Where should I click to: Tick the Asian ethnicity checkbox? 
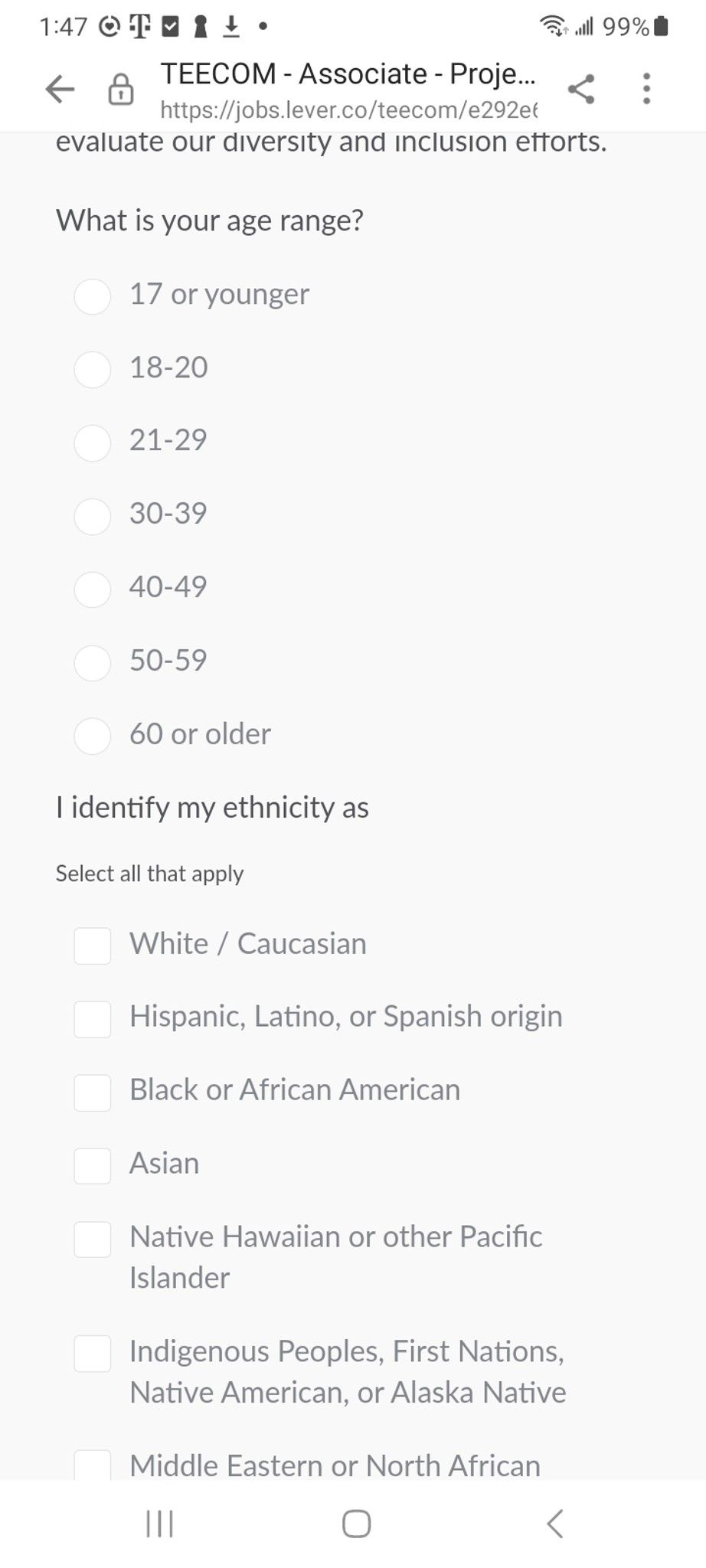pos(93,1165)
